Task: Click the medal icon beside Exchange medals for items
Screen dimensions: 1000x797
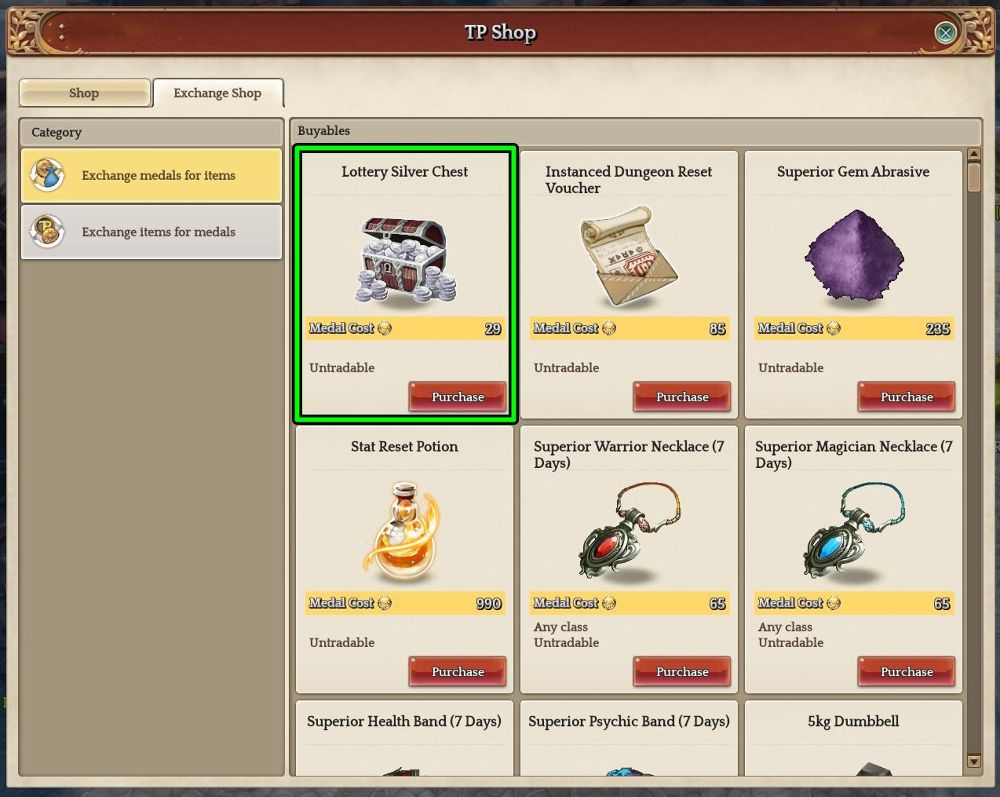Action: pyautogui.click(x=47, y=175)
